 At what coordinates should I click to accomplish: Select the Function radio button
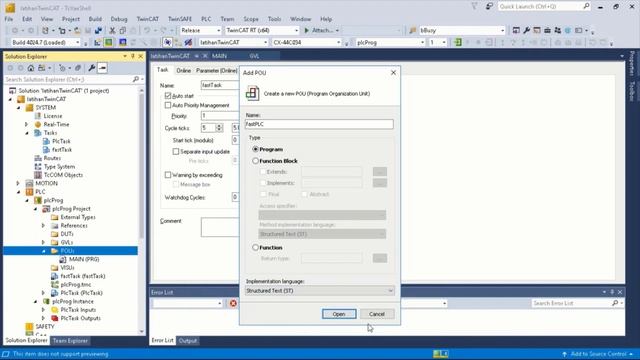(256, 247)
